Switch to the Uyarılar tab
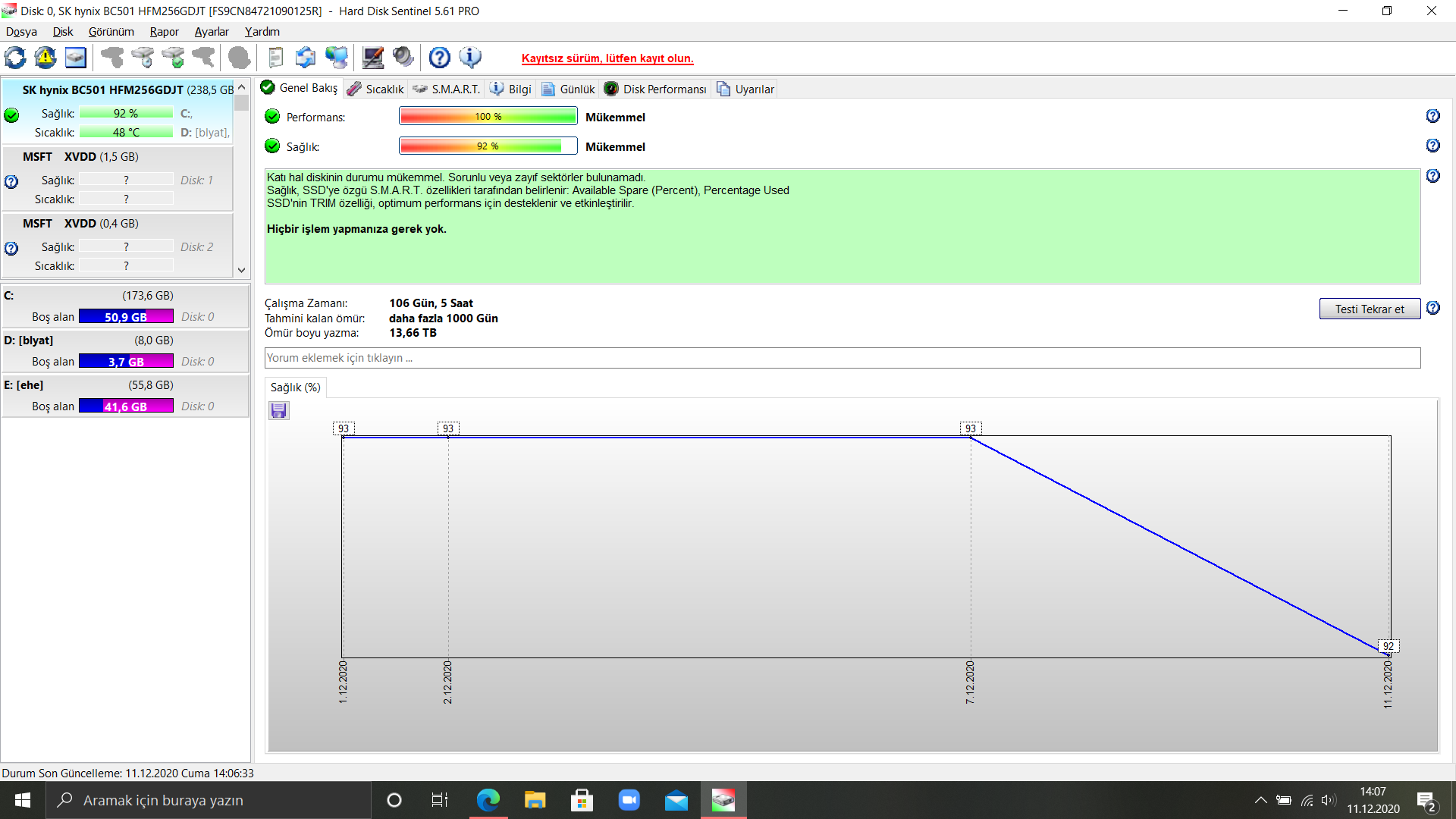This screenshot has width=1456, height=819. 745,89
